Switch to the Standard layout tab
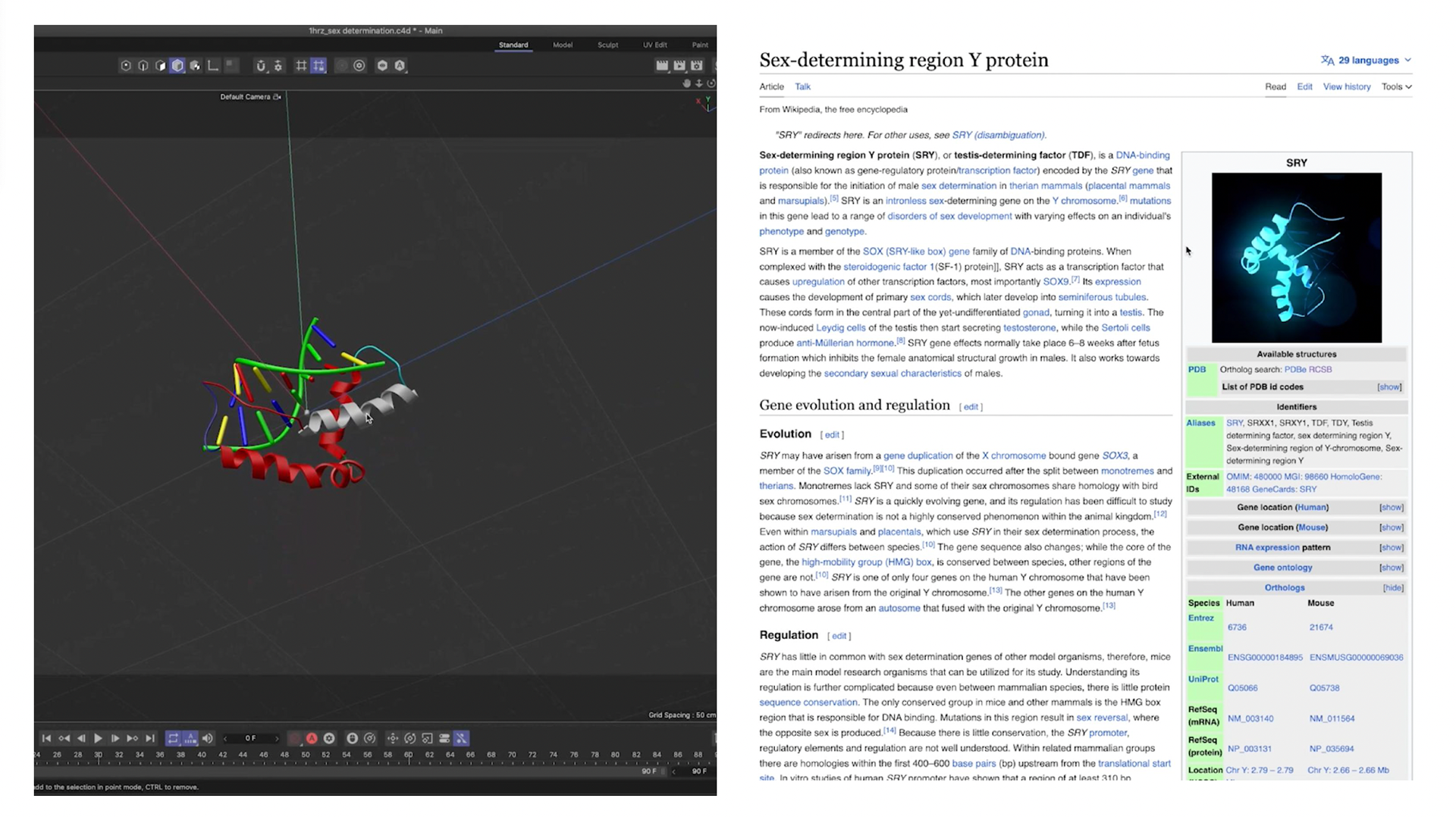This screenshot has height=817, width=1456. coord(513,45)
